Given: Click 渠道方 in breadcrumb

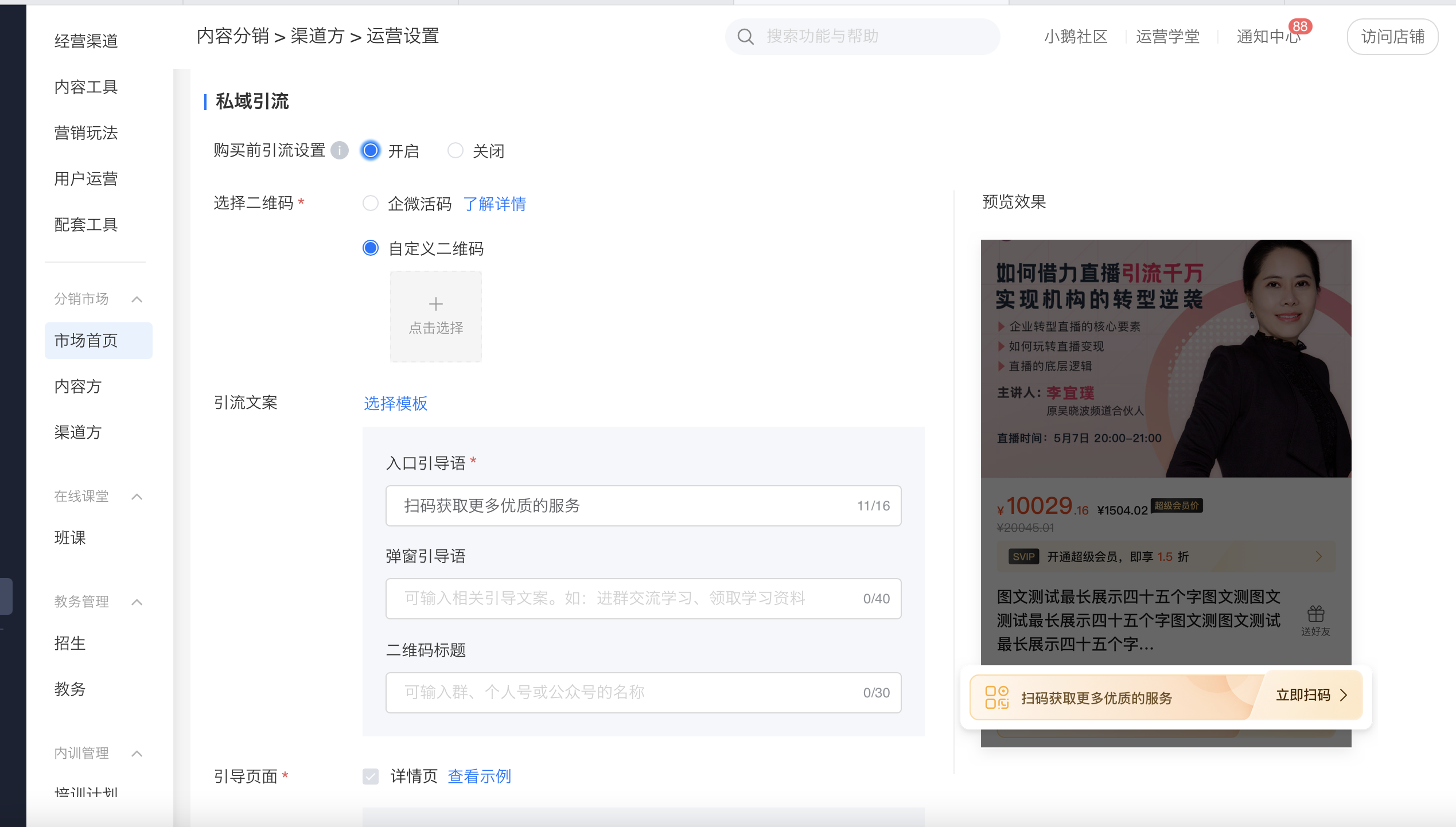Looking at the screenshot, I should coord(317,36).
